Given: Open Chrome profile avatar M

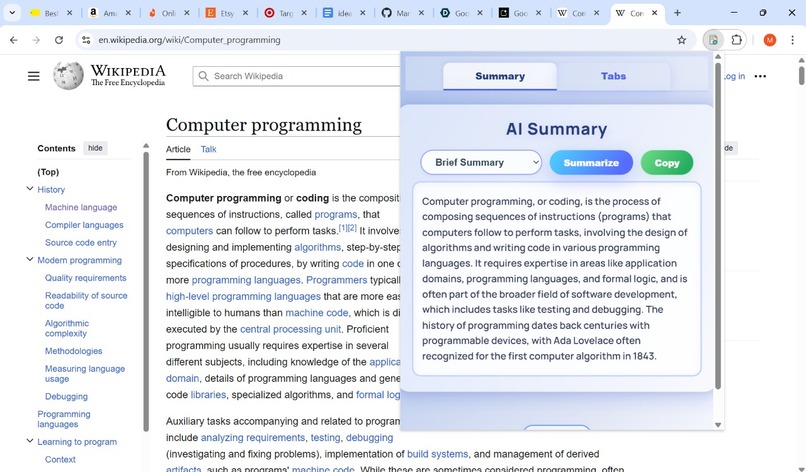Looking at the screenshot, I should point(770,40).
